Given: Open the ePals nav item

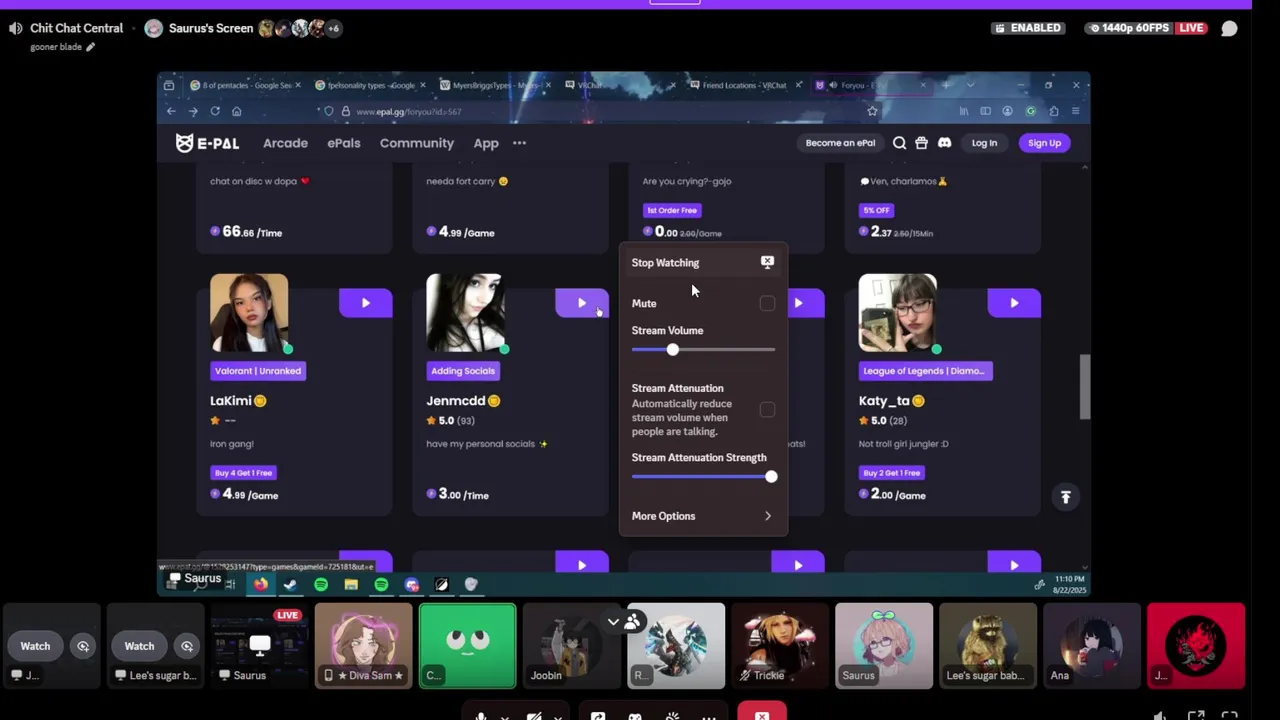Looking at the screenshot, I should [x=344, y=143].
